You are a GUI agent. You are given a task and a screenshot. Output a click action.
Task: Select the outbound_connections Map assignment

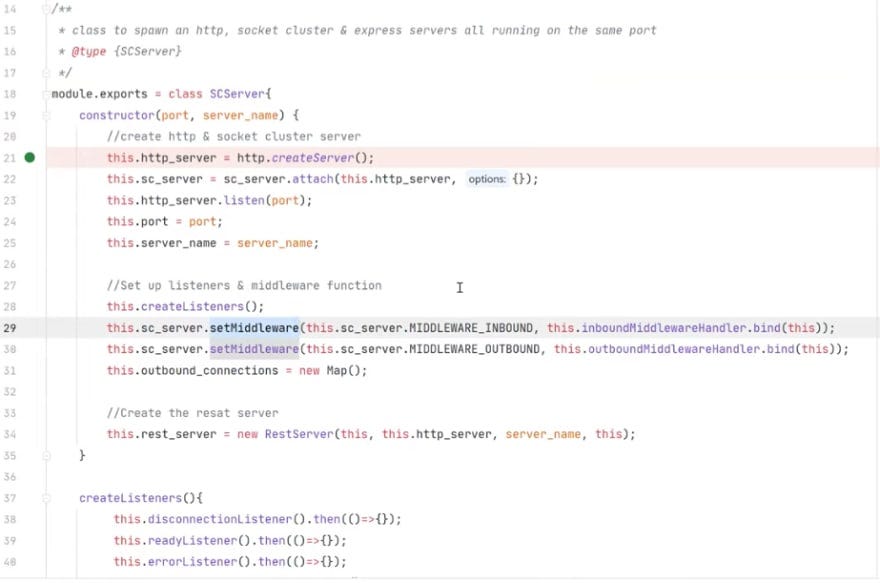198,370
